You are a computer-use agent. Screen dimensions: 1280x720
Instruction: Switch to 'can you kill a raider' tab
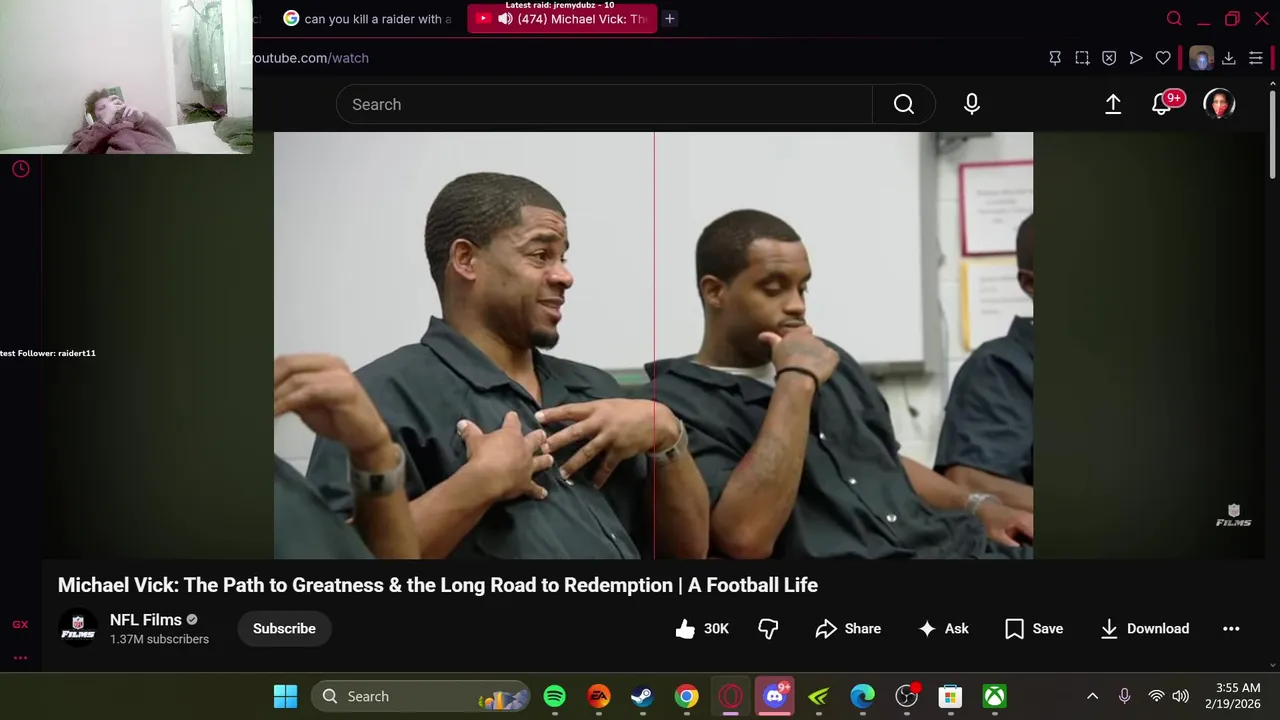(367, 18)
